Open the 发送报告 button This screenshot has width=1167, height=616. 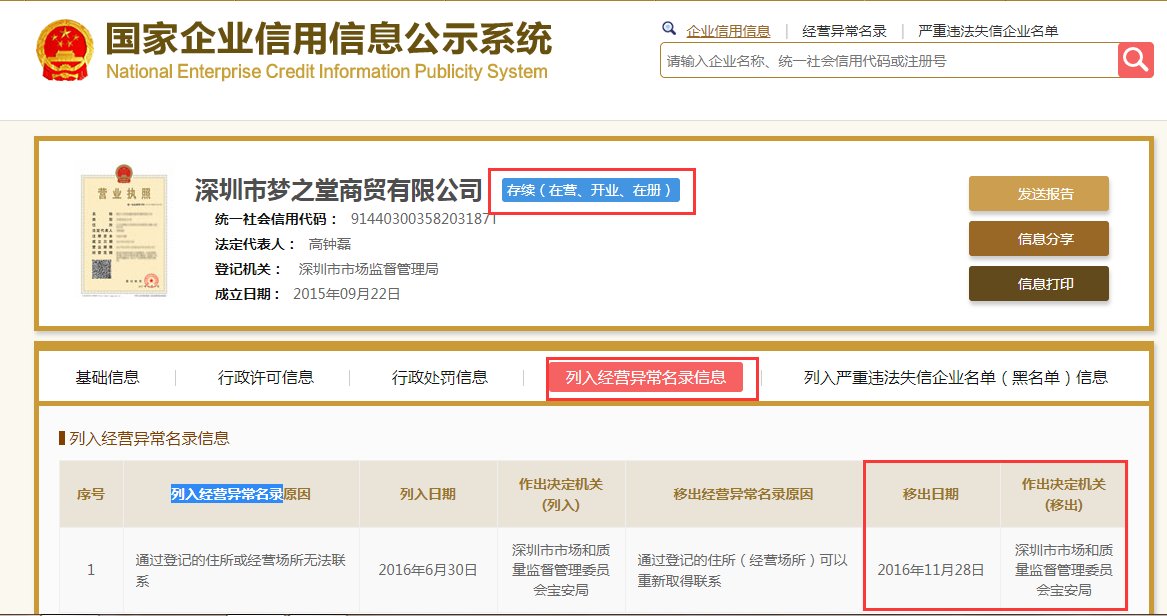(x=1038, y=194)
